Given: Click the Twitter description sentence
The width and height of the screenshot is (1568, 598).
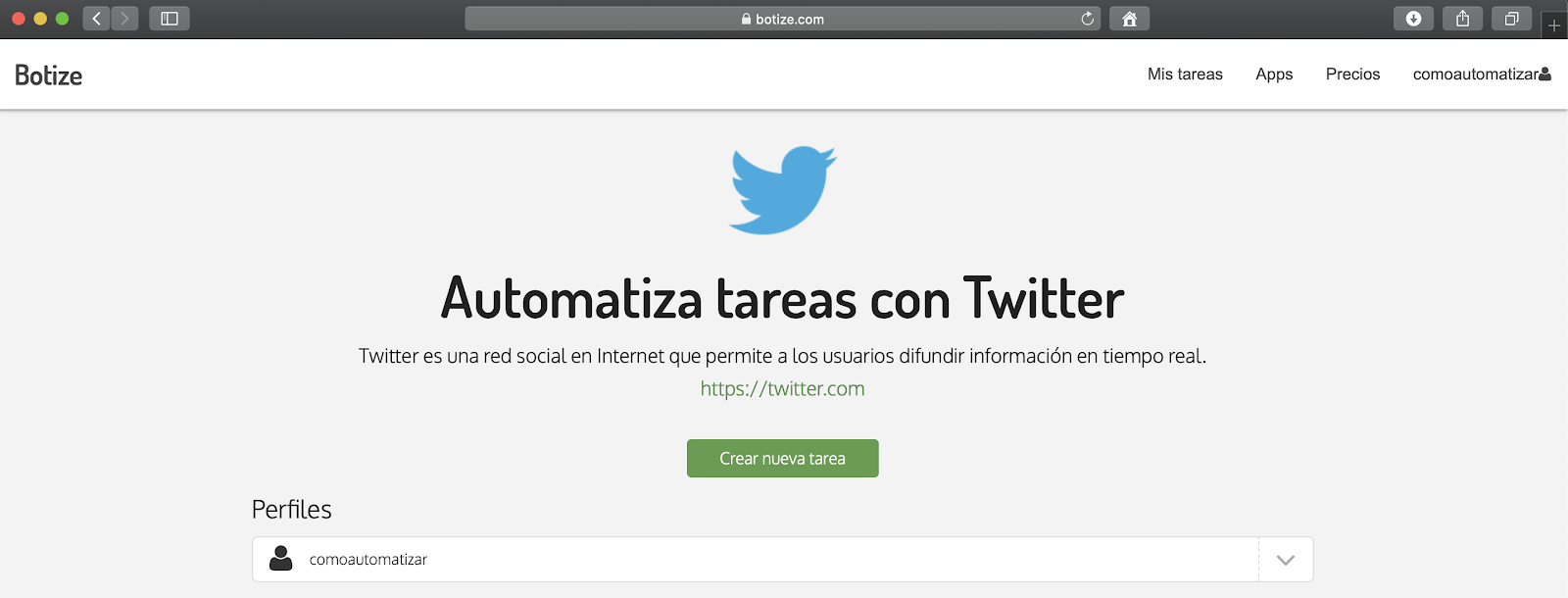Looking at the screenshot, I should pyautogui.click(x=782, y=356).
